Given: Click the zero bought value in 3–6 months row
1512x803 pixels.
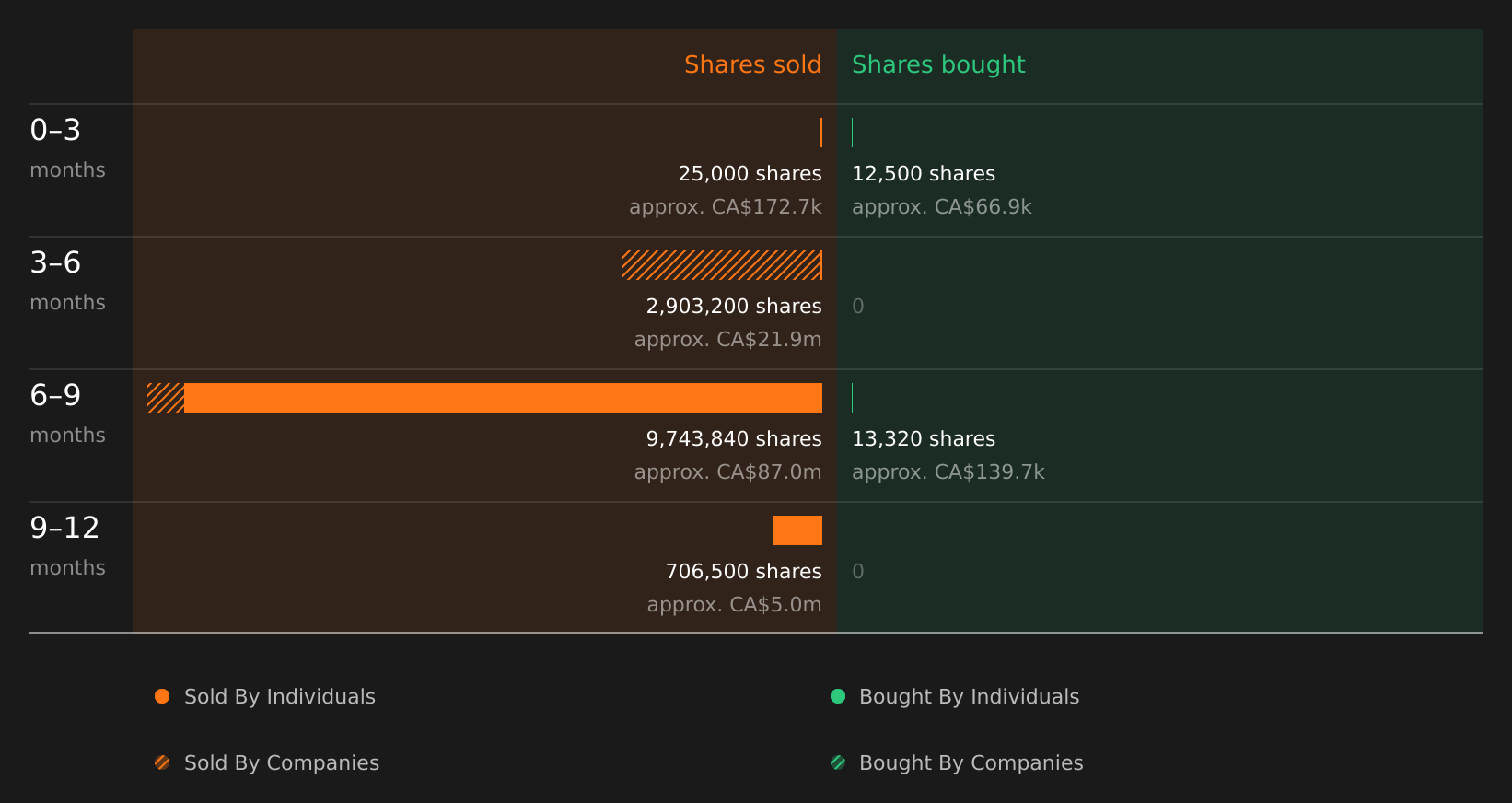Looking at the screenshot, I should 858,307.
